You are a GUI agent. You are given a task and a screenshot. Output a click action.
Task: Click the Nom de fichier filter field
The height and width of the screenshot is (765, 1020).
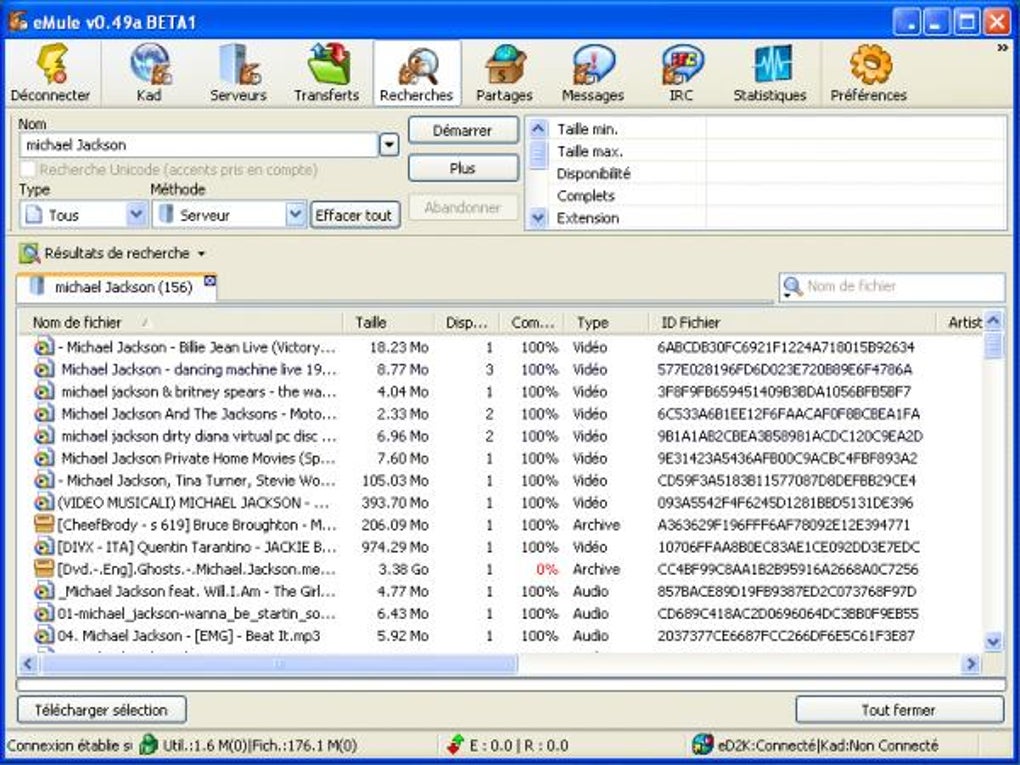(892, 286)
